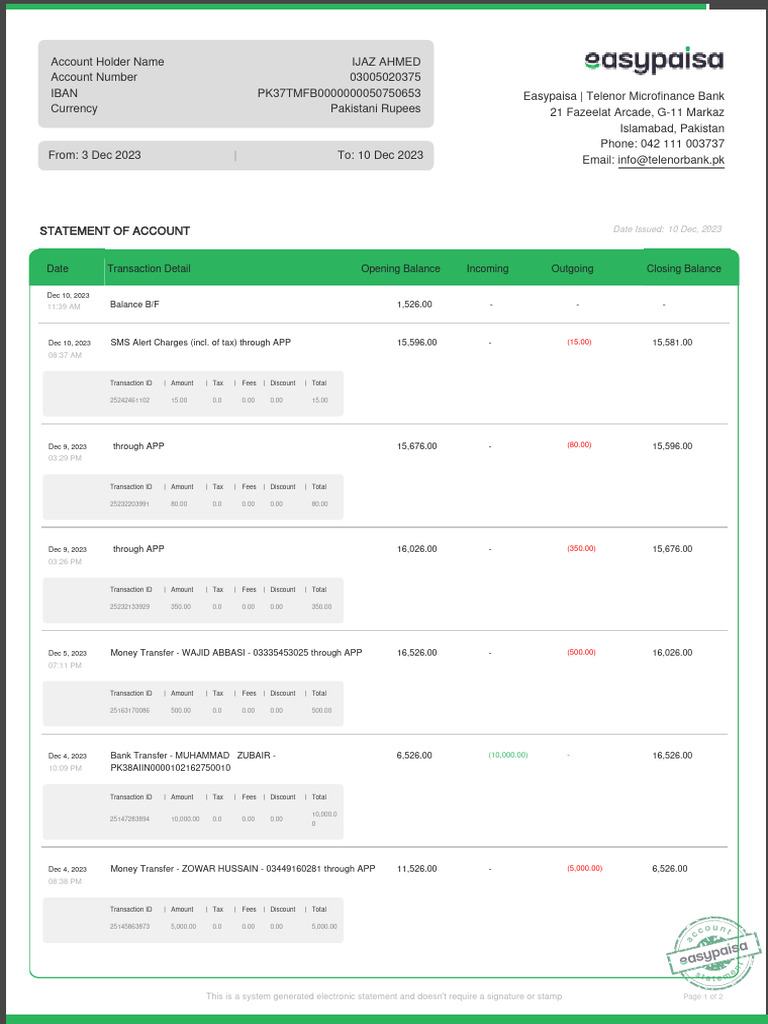Click the From: 3 Dec 2023 date

(x=95, y=155)
